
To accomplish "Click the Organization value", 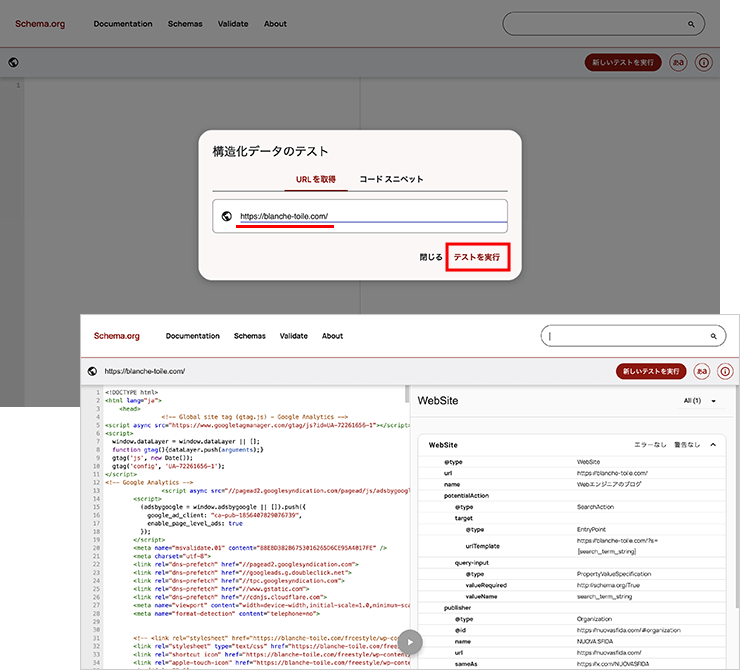I will [x=594, y=619].
